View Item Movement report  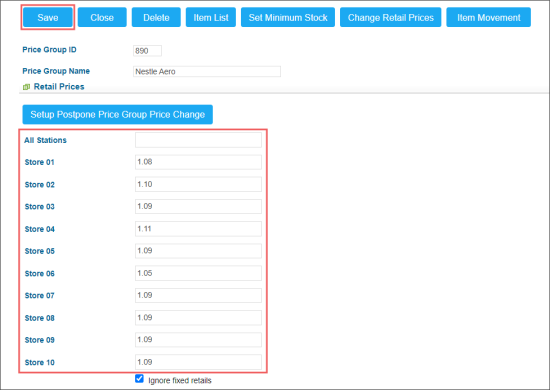[x=488, y=18]
